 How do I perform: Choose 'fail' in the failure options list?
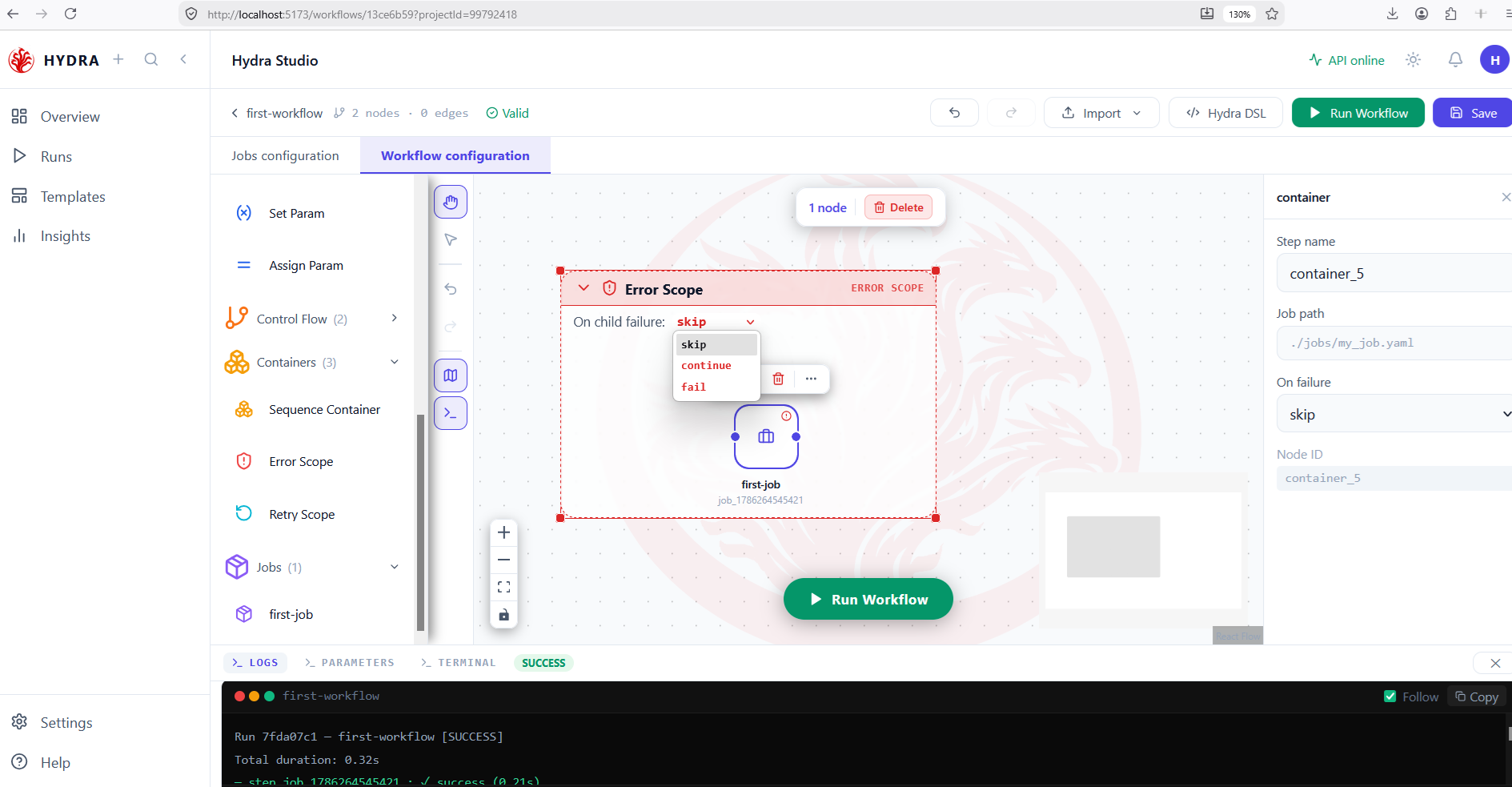716,387
